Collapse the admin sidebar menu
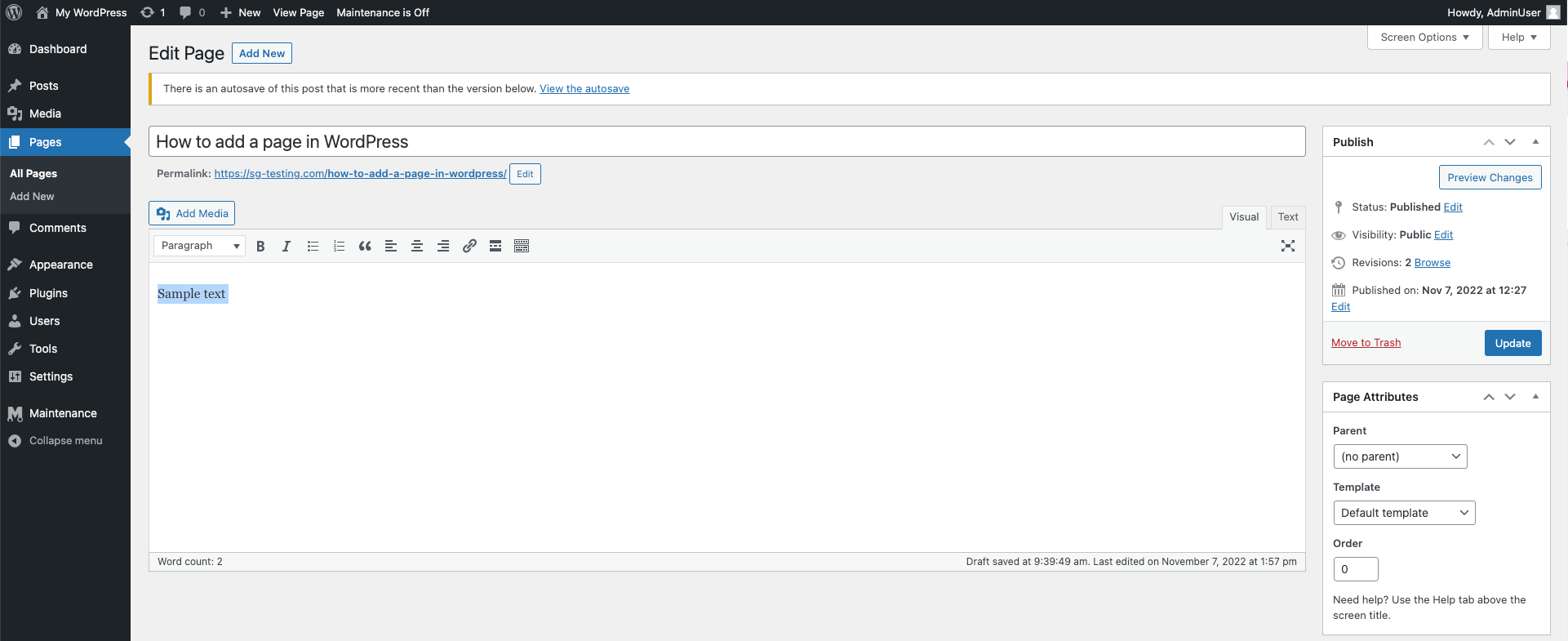Viewport: 1568px width, 641px height. (x=65, y=441)
